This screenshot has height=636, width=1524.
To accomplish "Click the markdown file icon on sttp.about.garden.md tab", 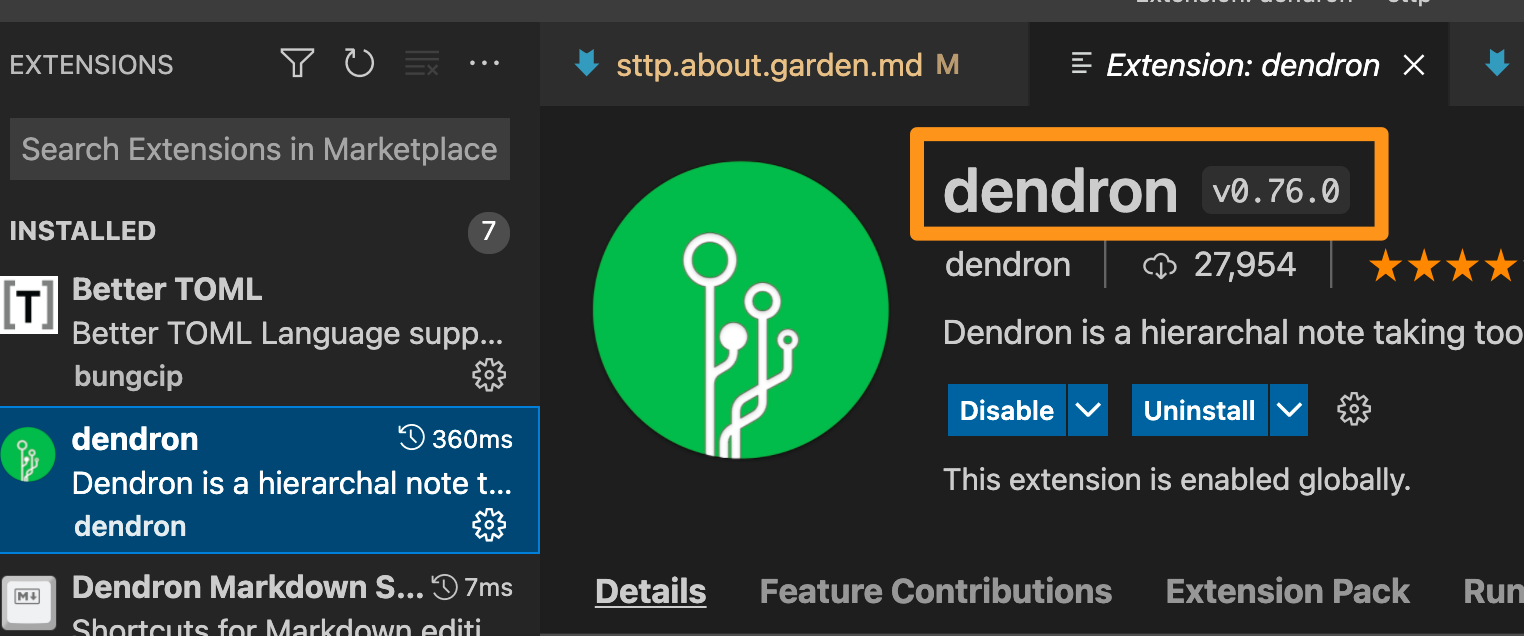I will pyautogui.click(x=586, y=65).
